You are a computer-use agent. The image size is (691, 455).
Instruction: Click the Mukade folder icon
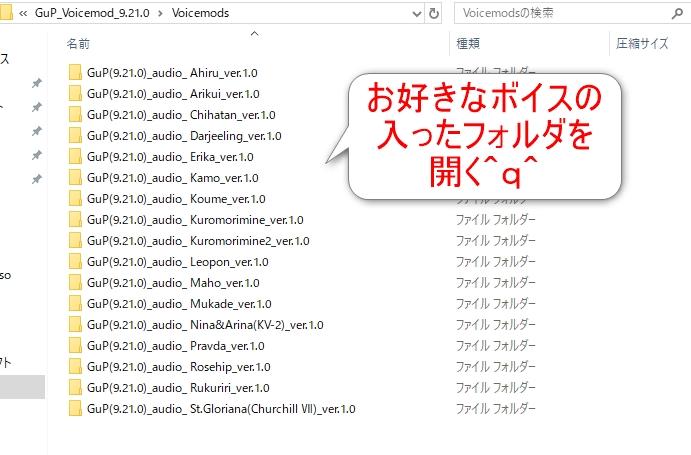(x=75, y=303)
